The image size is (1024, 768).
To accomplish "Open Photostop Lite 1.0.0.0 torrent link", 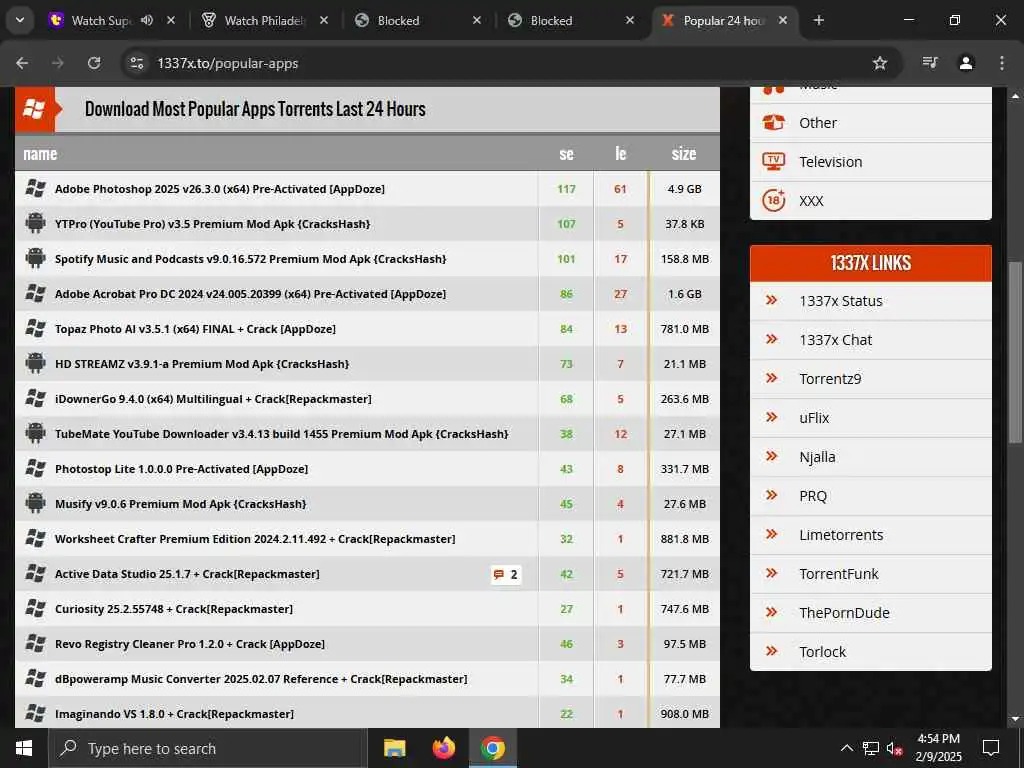I will click(182, 469).
